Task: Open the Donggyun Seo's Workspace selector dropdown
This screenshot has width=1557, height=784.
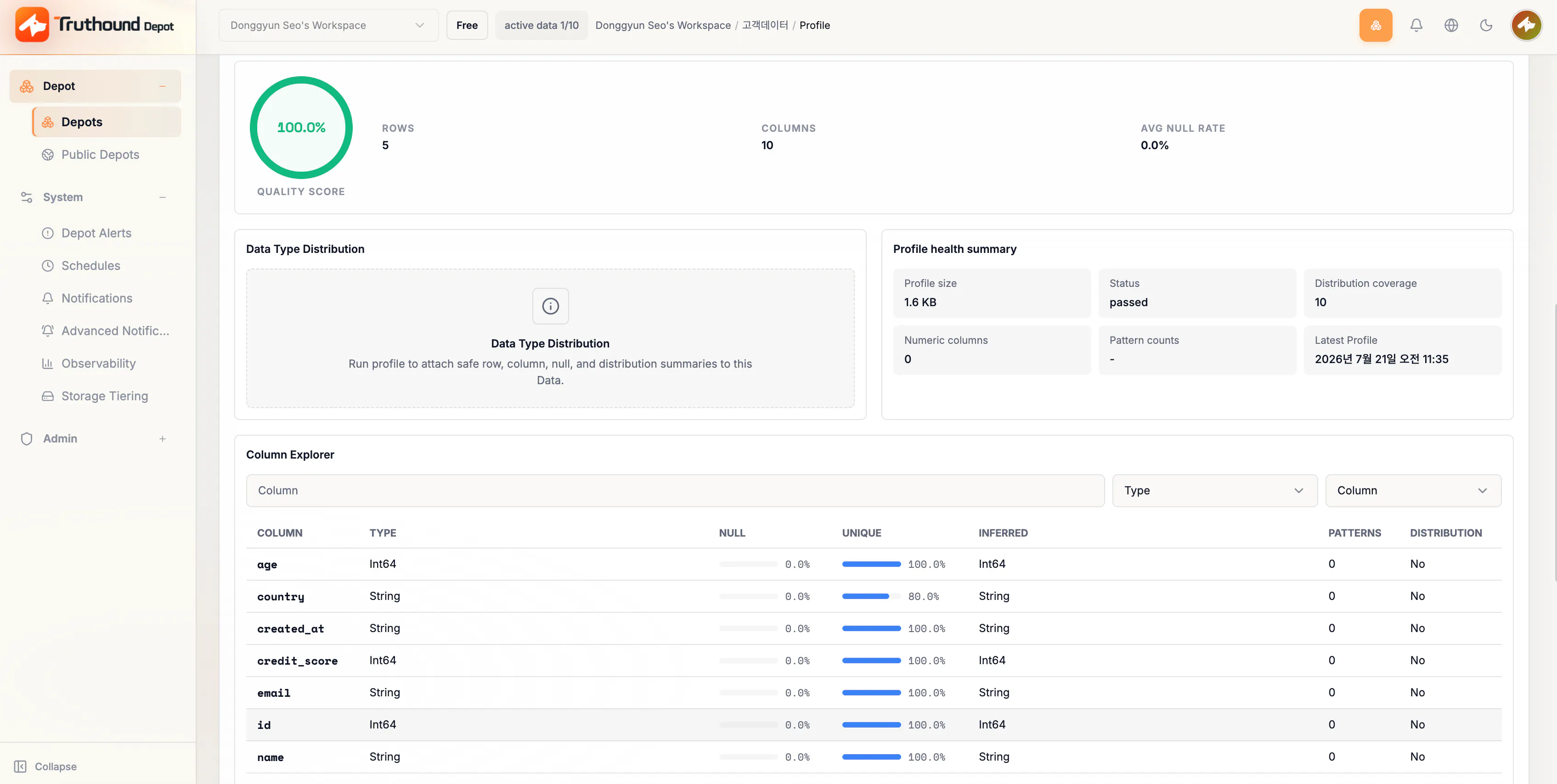Action: 328,25
